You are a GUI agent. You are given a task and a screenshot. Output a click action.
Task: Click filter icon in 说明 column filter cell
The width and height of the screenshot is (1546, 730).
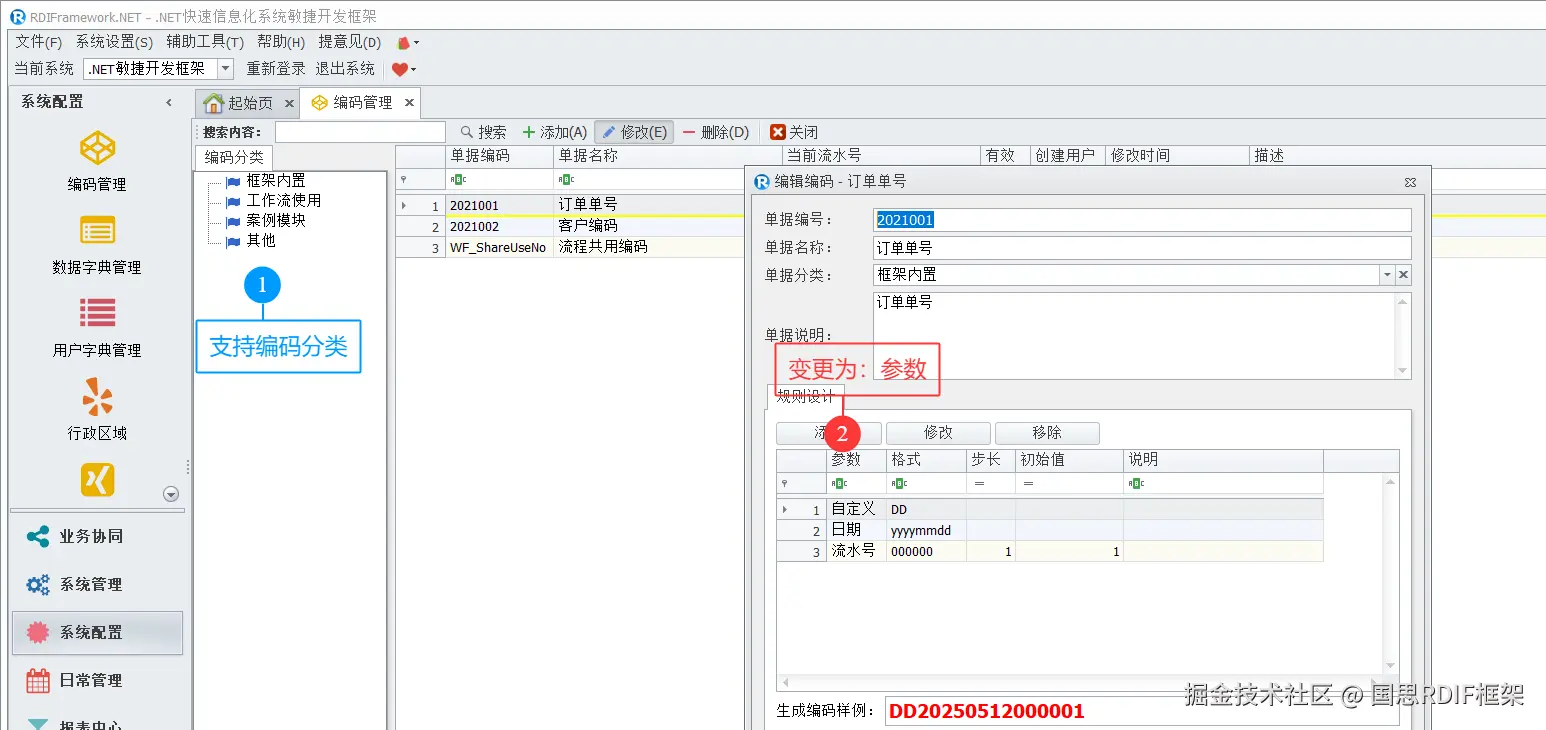tap(1136, 483)
